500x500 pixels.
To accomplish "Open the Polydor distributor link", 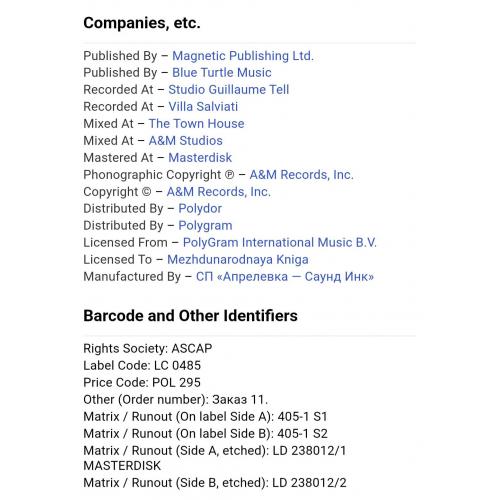I will pyautogui.click(x=200, y=209).
